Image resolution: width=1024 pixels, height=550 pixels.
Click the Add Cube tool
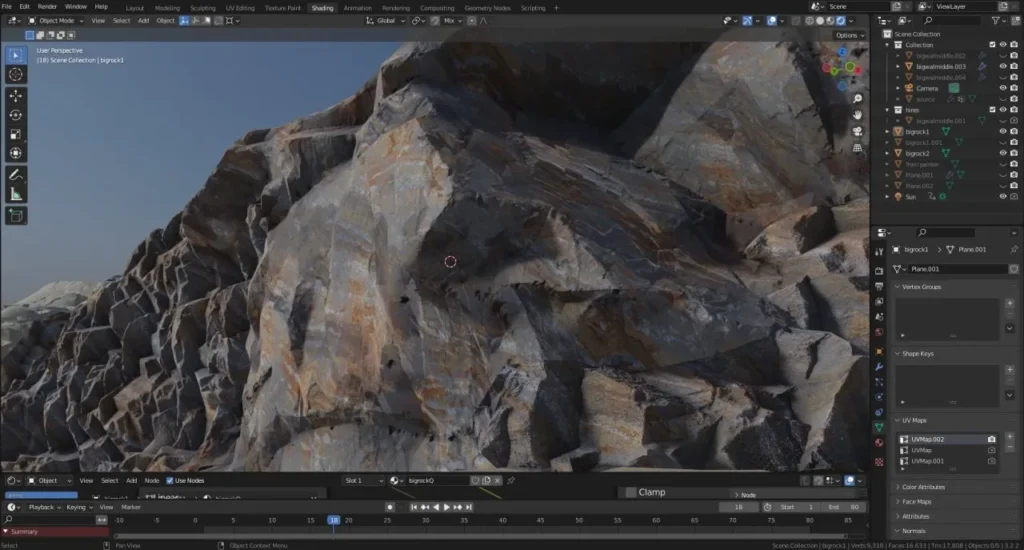[16, 215]
